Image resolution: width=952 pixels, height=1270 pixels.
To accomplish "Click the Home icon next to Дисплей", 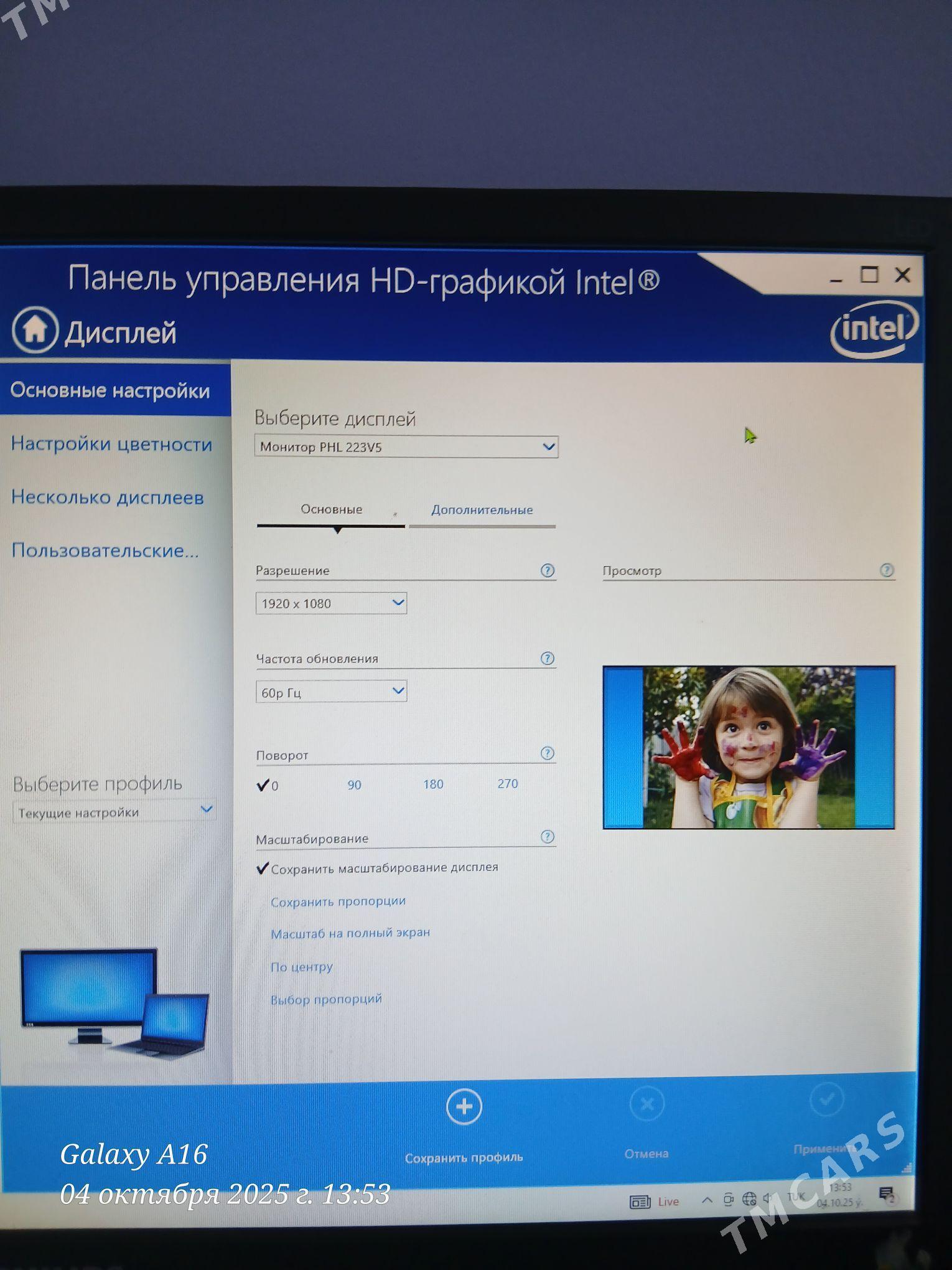I will (x=35, y=331).
